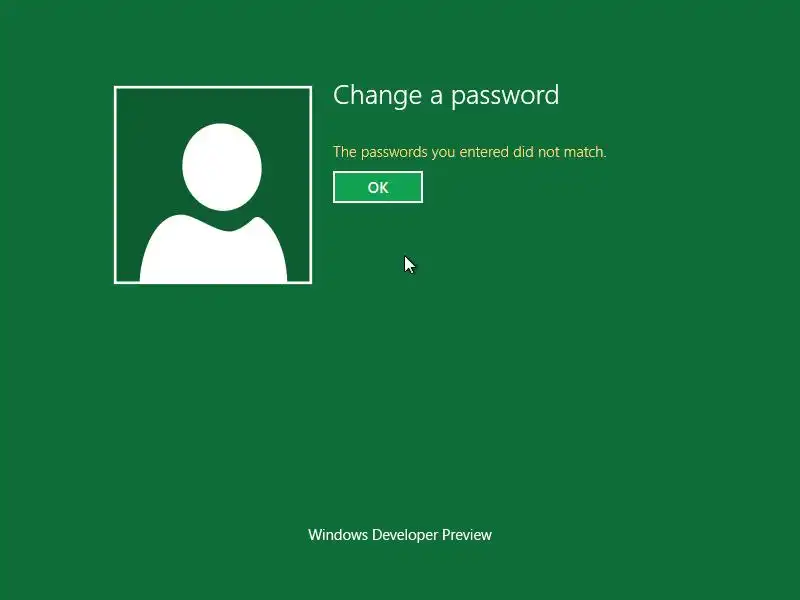The image size is (800, 600).
Task: Click the word "Preview" in the footer
Action: (x=467, y=535)
